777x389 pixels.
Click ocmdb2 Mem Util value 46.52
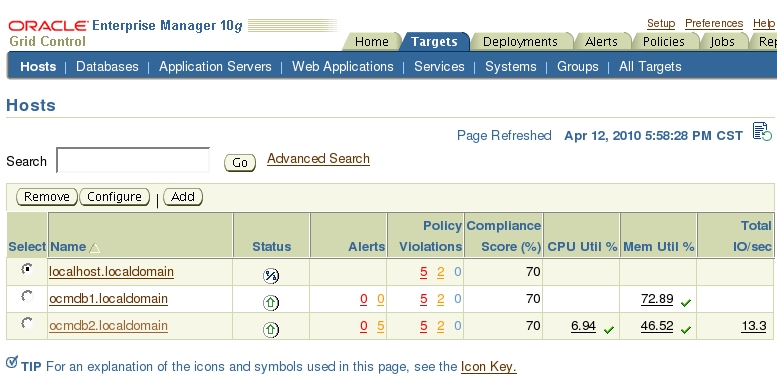coord(657,326)
